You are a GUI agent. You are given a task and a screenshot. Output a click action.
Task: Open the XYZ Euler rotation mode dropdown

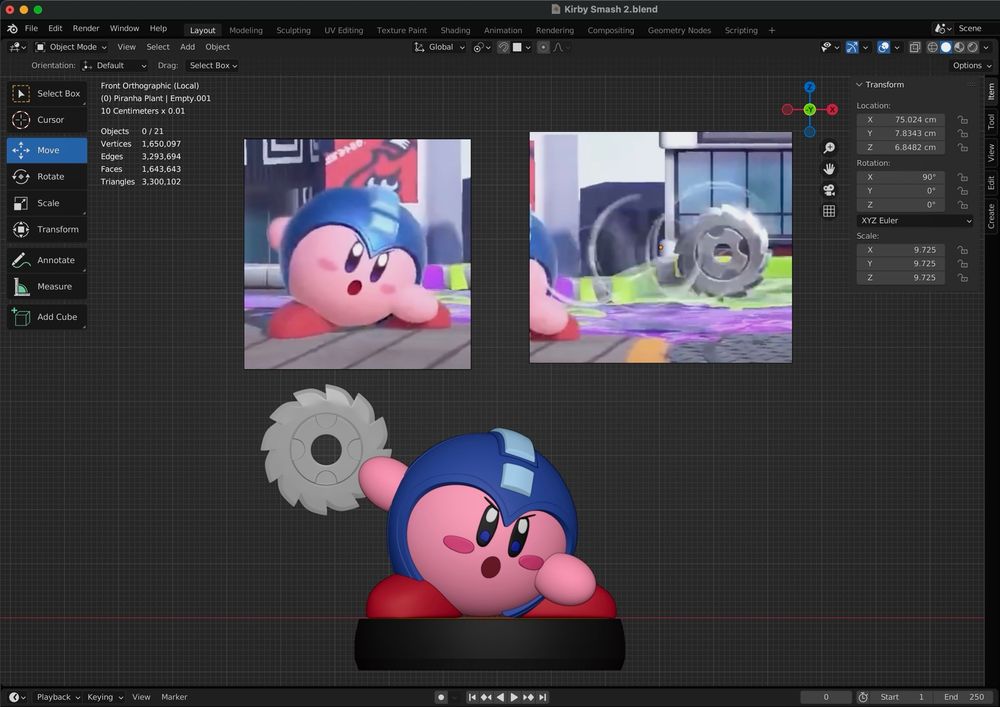[915, 221]
